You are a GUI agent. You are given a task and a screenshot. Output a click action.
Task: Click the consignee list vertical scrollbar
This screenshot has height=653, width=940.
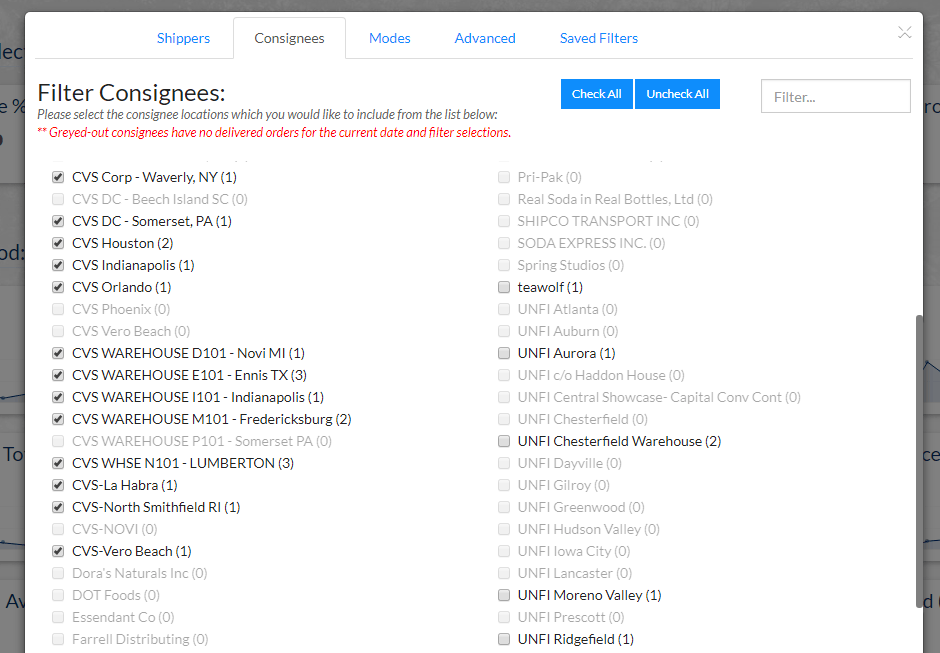[x=919, y=462]
